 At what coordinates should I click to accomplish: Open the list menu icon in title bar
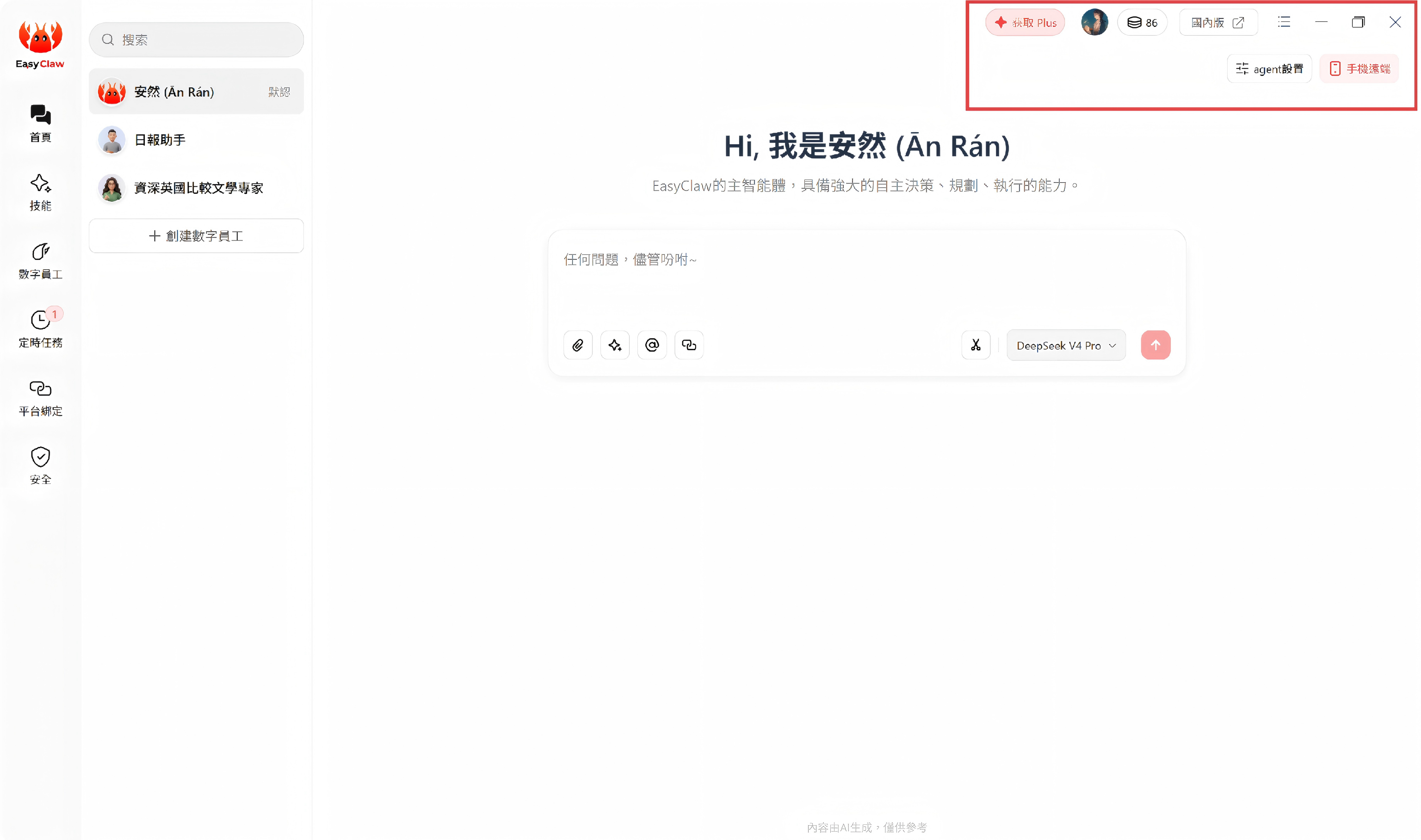coord(1284,22)
